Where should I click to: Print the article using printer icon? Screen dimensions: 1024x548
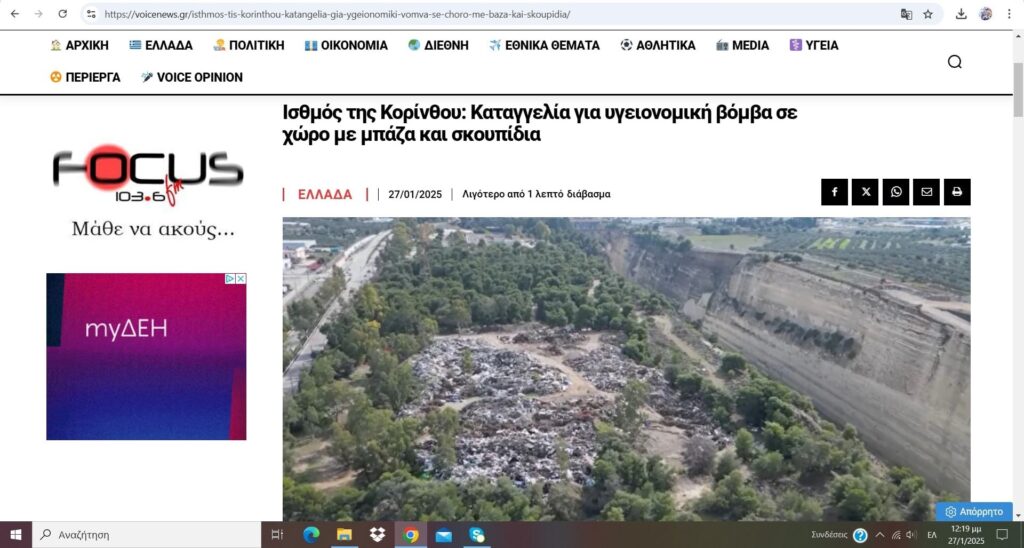957,192
